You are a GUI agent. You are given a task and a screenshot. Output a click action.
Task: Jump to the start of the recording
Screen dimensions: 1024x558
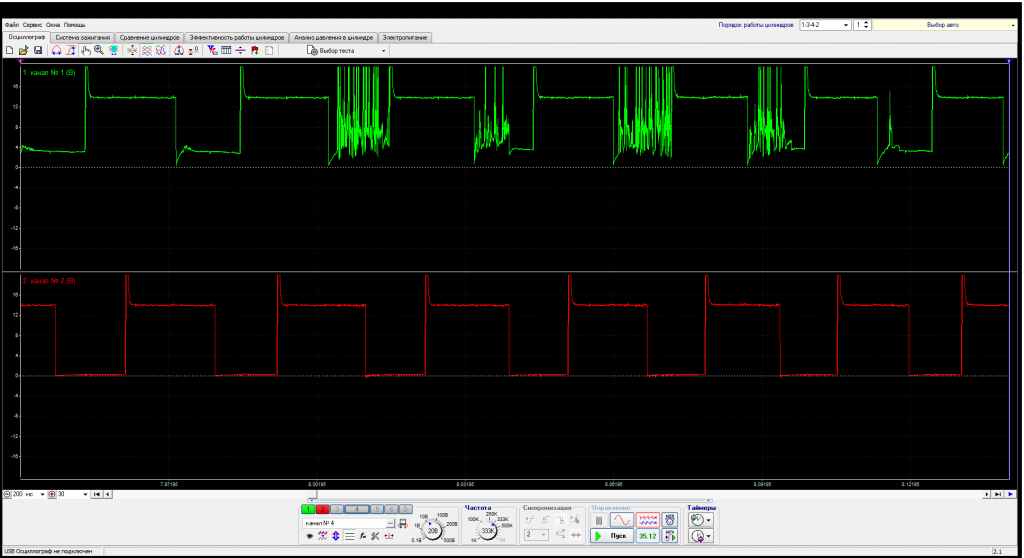click(x=97, y=495)
